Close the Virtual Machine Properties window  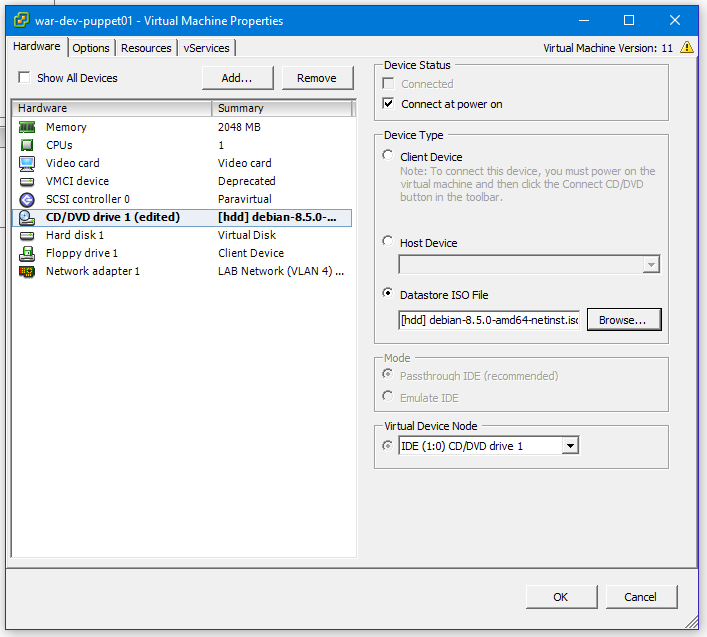point(675,20)
